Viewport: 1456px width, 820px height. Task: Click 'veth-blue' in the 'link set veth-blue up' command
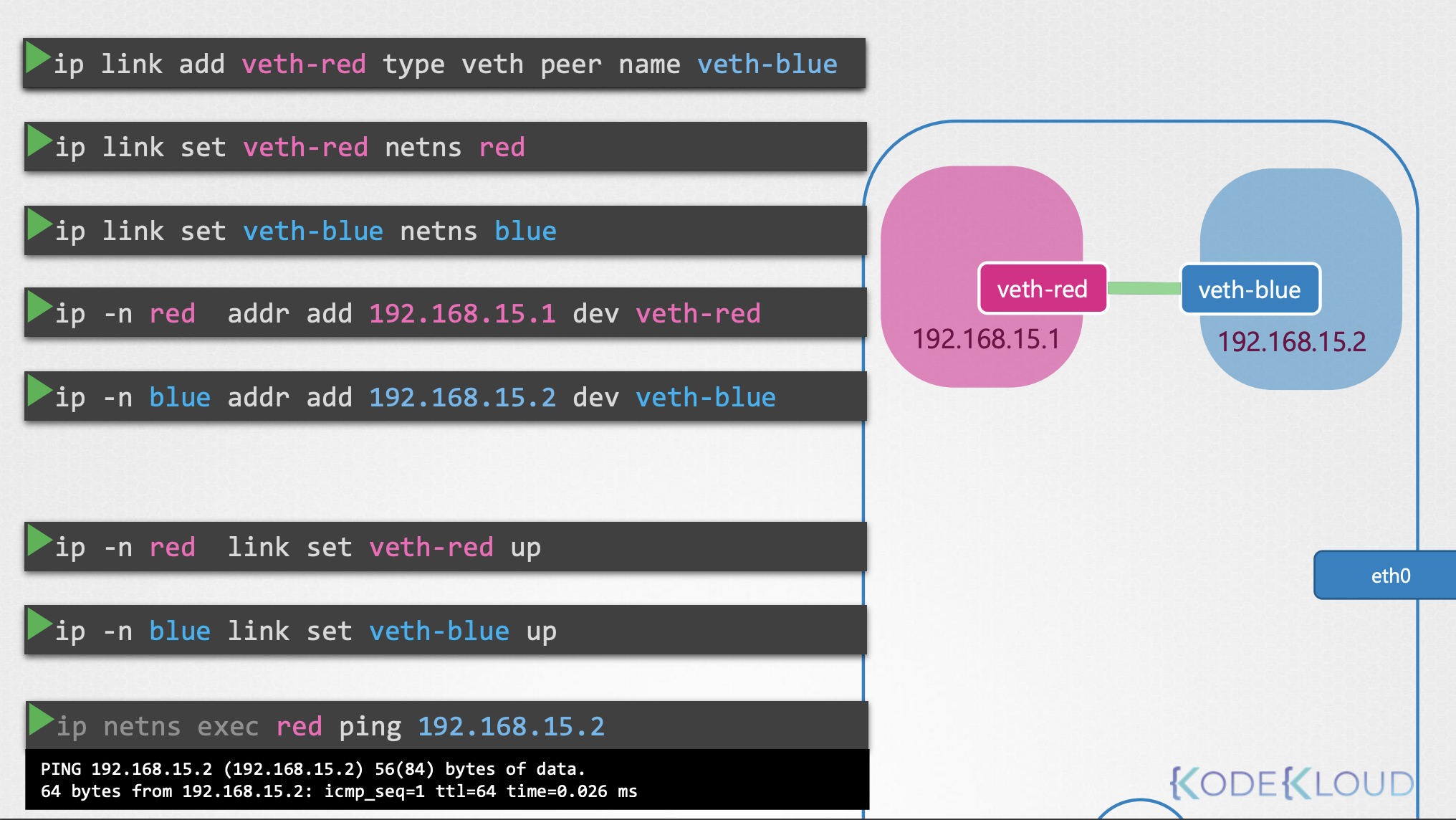tap(439, 631)
